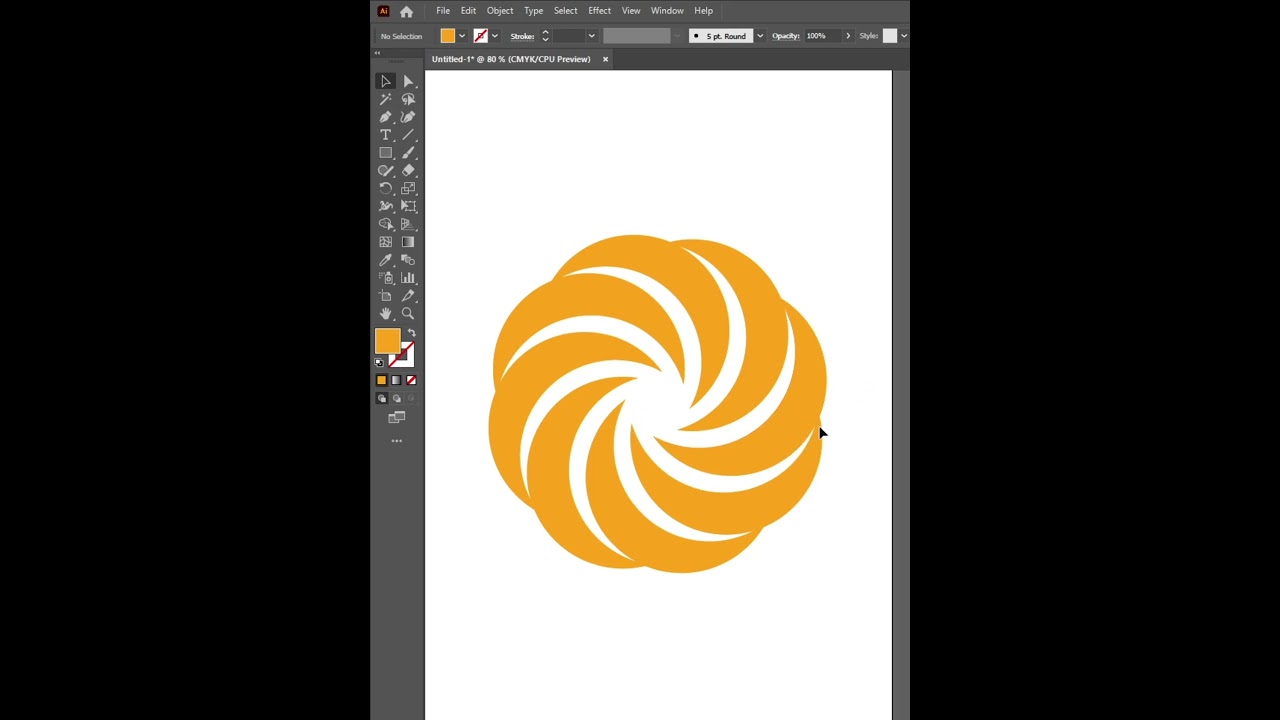Select the Perspective Grid tool
1280x720 pixels.
click(x=408, y=224)
